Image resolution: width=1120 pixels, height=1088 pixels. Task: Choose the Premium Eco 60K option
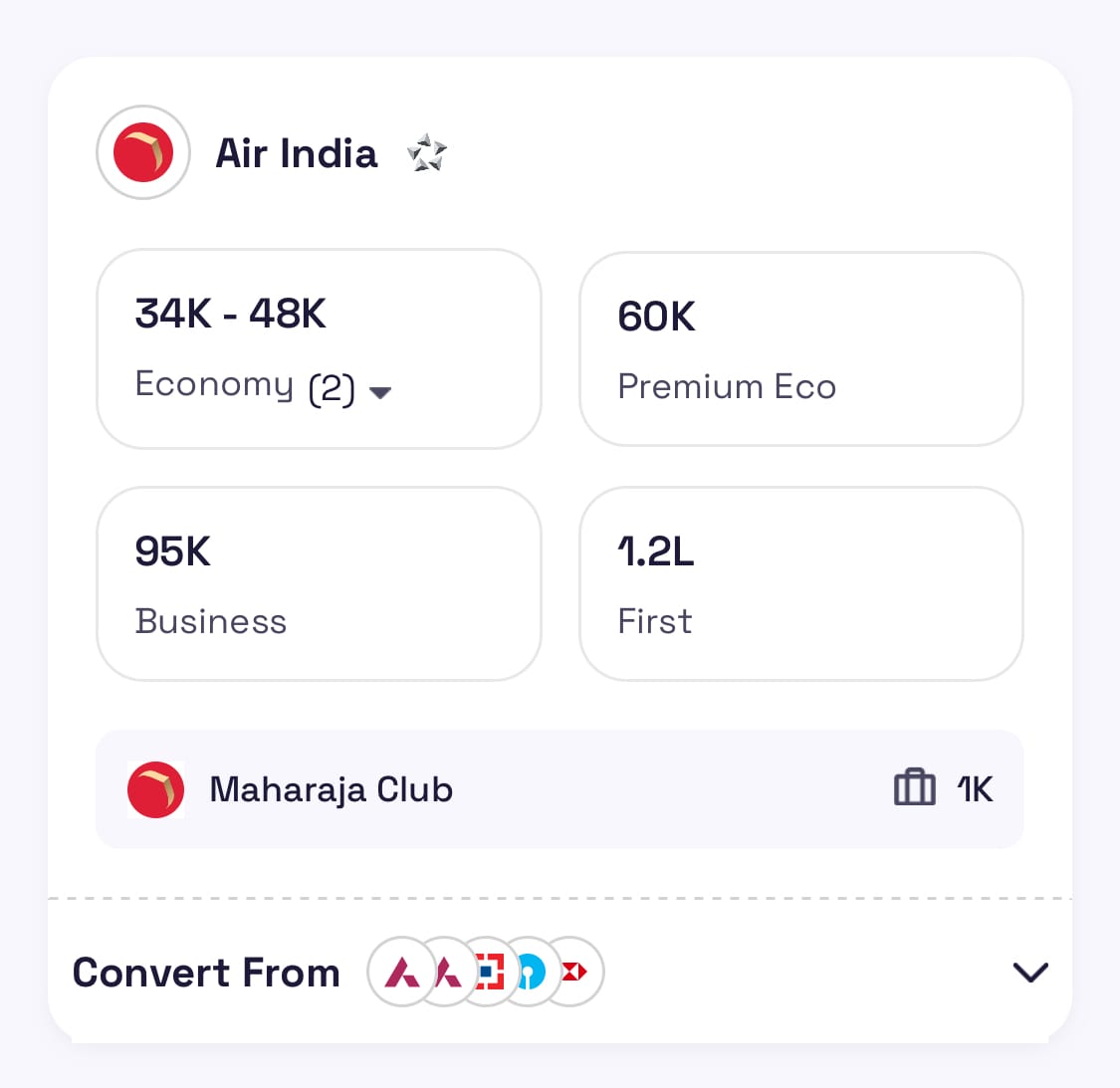coord(800,348)
